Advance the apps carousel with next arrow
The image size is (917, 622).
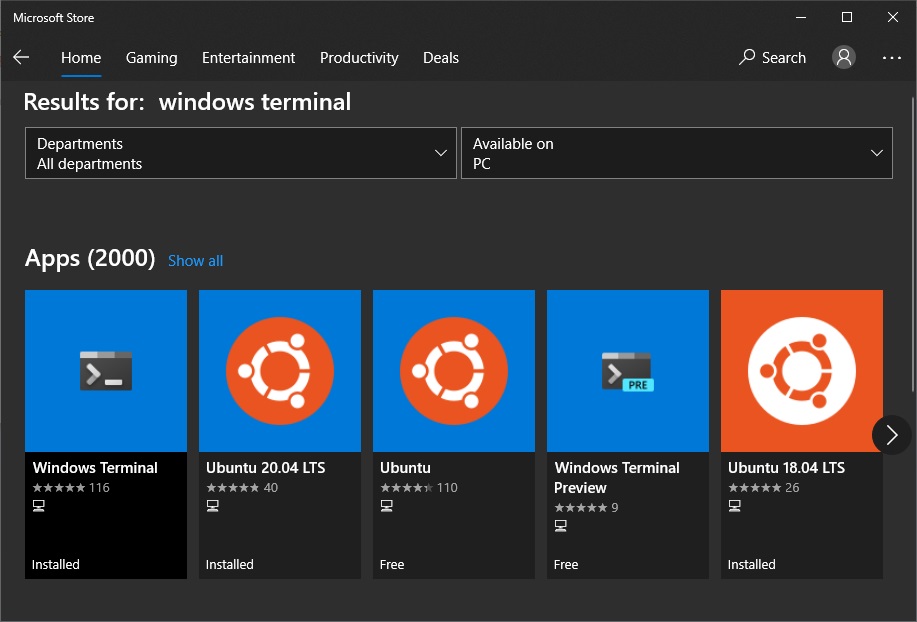891,434
